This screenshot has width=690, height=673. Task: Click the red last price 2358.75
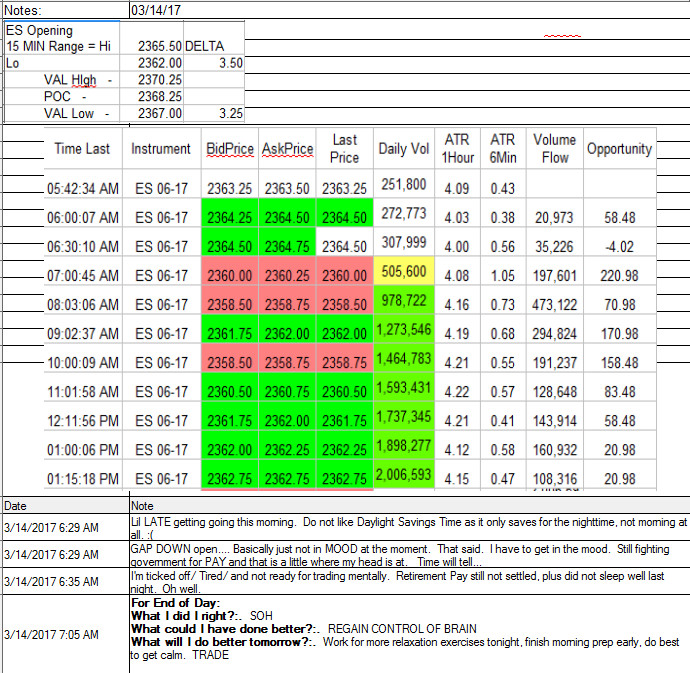point(345,358)
